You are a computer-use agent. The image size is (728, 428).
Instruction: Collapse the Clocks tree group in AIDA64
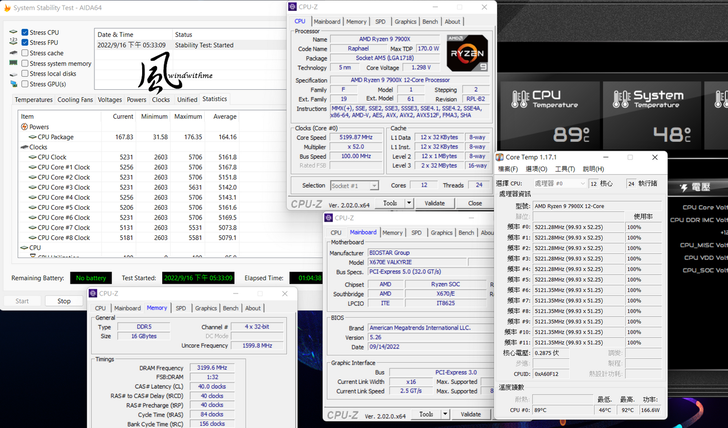tap(24, 147)
